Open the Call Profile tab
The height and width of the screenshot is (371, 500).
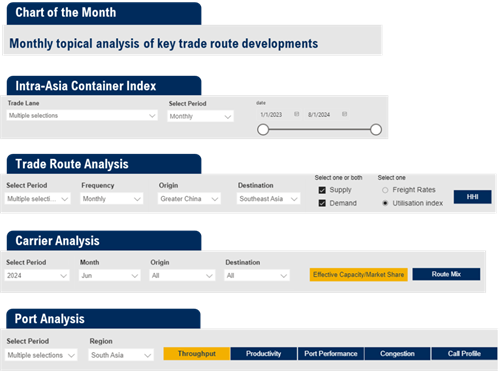coord(464,354)
